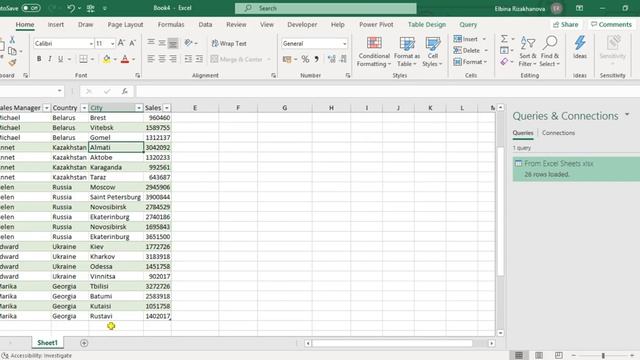Open the Insert ribbon tab

click(x=56, y=24)
